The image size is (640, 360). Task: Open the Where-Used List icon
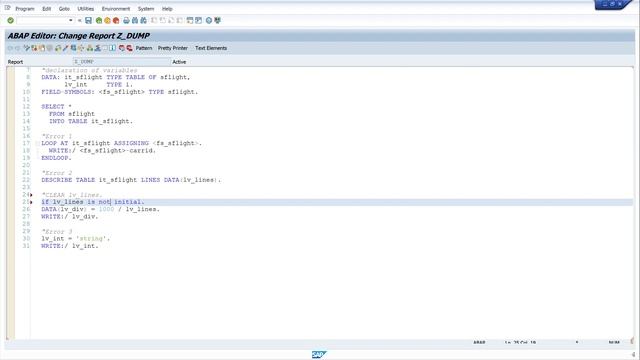81,48
